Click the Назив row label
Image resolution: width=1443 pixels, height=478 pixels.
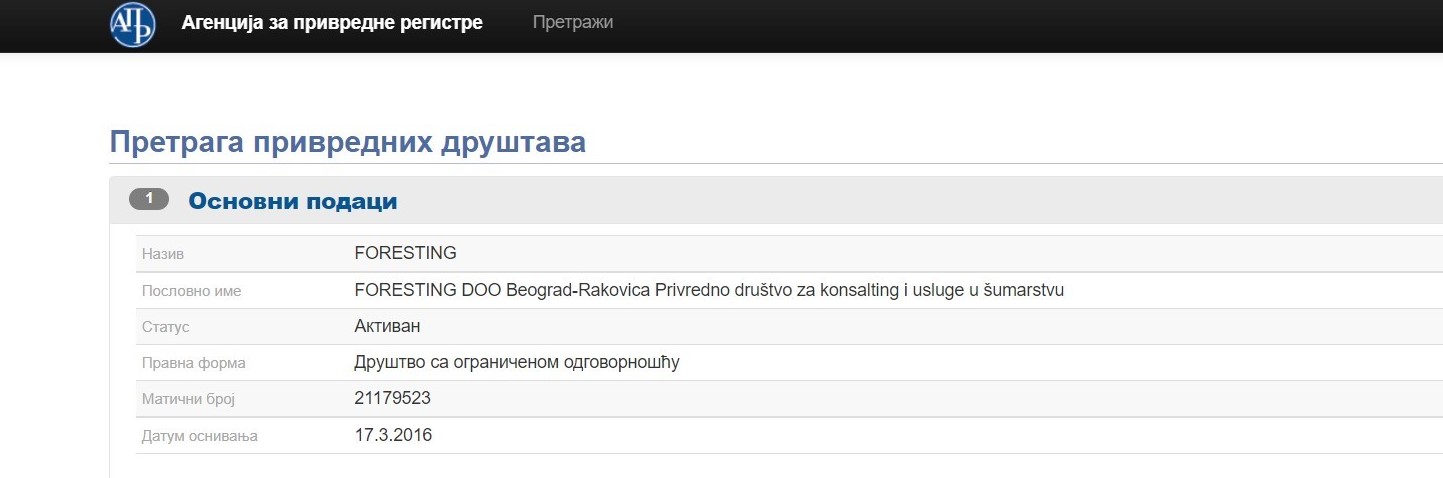pyautogui.click(x=163, y=254)
